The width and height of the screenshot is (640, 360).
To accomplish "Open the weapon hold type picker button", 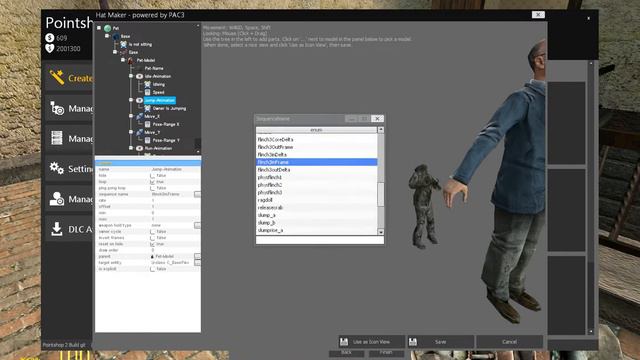I will click(197, 225).
